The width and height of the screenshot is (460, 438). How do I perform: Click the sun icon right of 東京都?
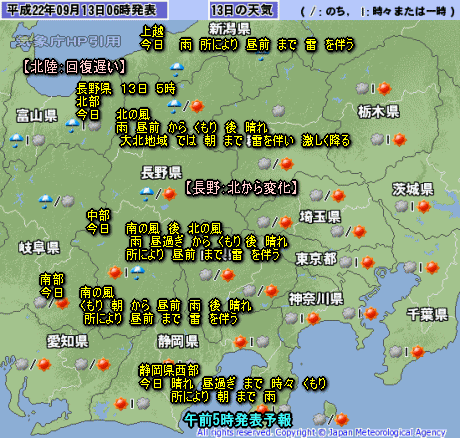[x=368, y=263]
